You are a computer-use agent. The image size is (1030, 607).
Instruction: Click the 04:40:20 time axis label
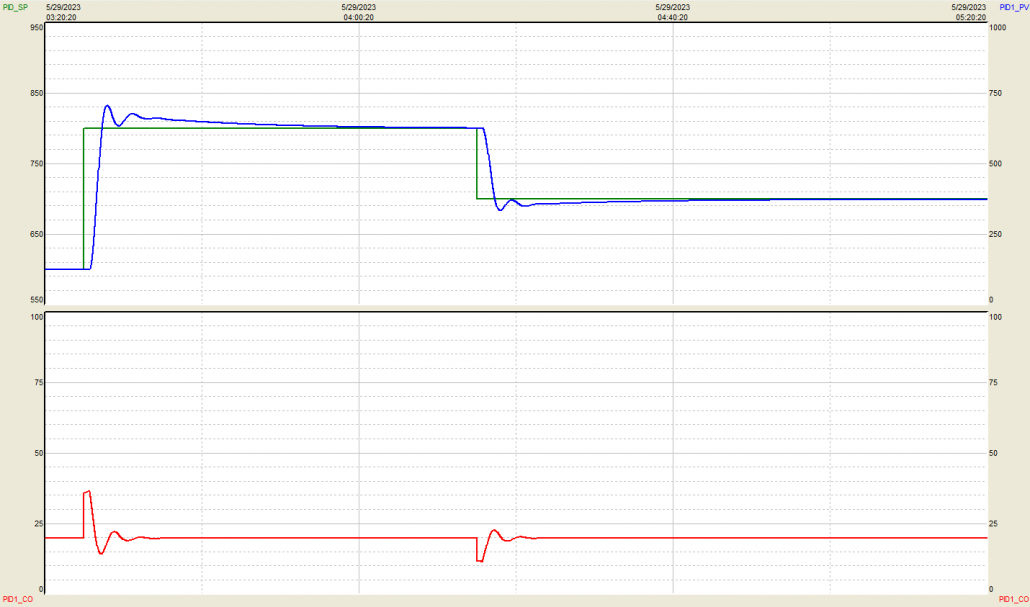click(x=673, y=17)
